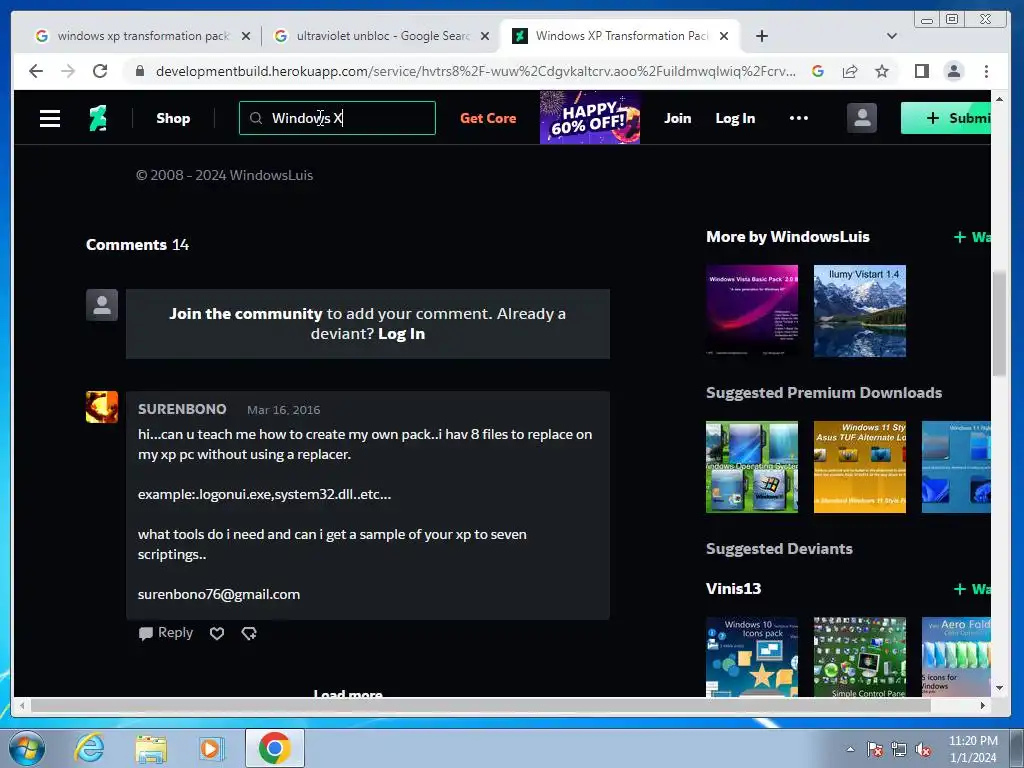Close the ultraviolet unbloc tab
This screenshot has height=768, width=1024.
click(x=485, y=36)
